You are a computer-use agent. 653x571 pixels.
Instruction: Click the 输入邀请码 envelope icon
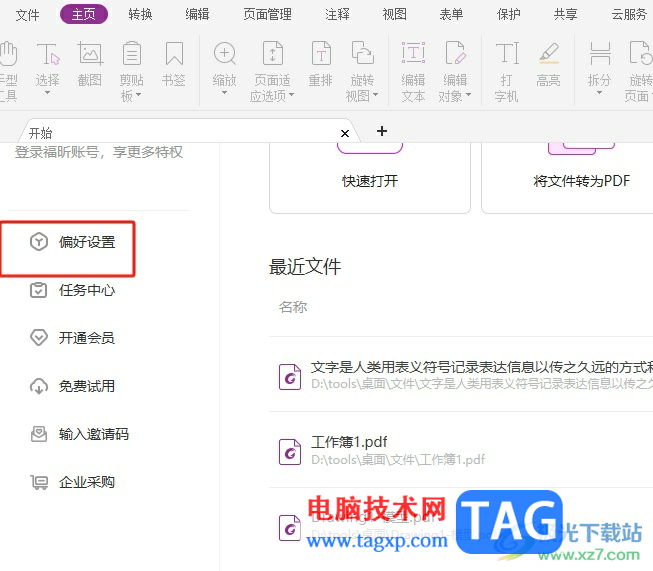coord(39,434)
